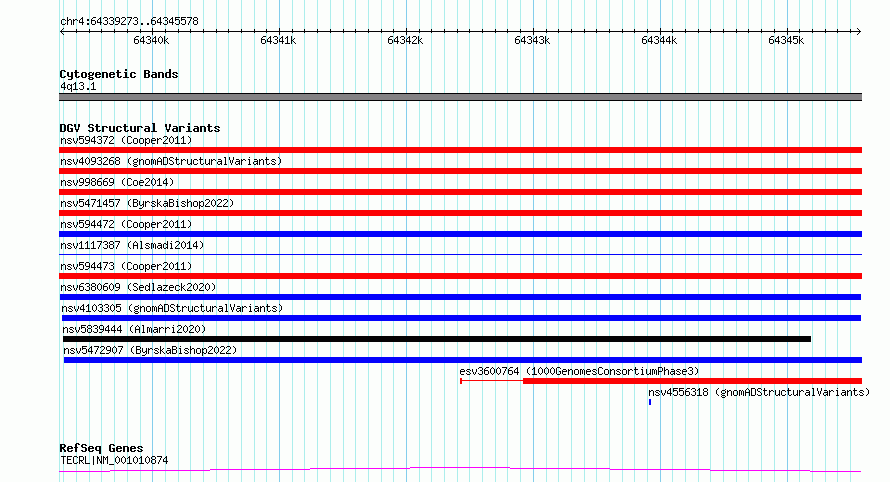The image size is (890, 482).
Task: Click the thin red esv3600764 whisker line
Action: 492,381
